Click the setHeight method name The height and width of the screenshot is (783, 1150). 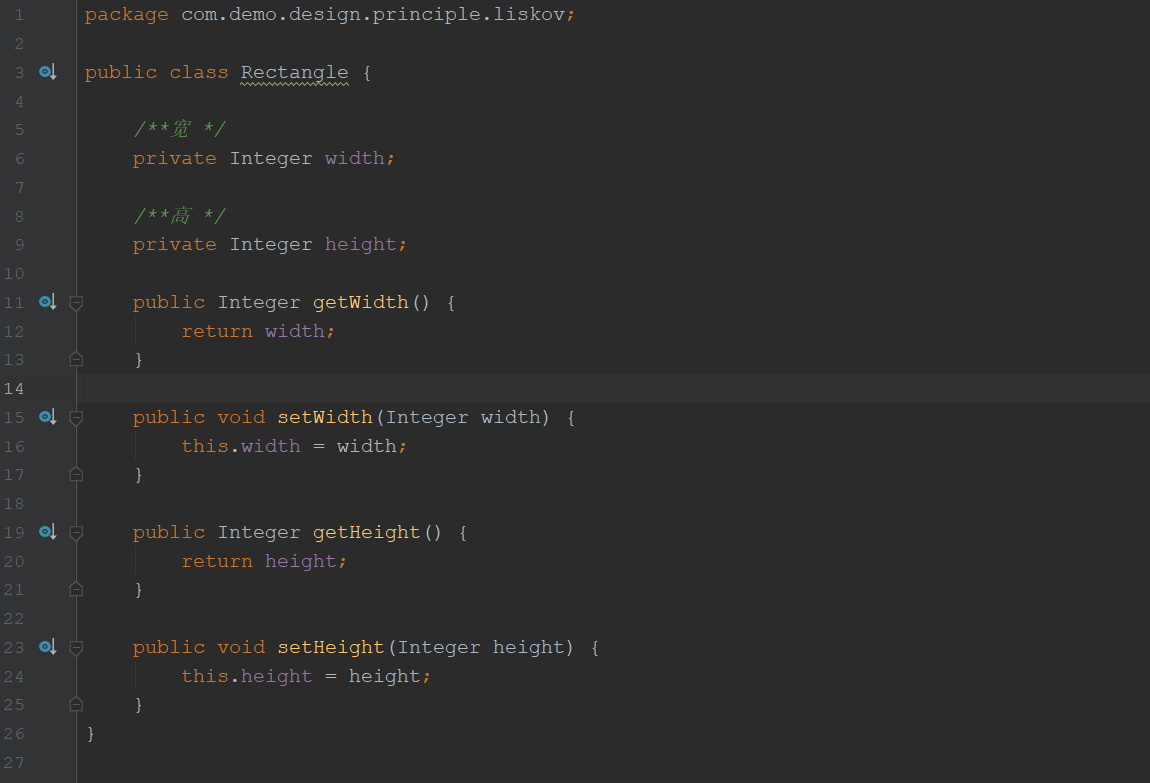coord(330,647)
